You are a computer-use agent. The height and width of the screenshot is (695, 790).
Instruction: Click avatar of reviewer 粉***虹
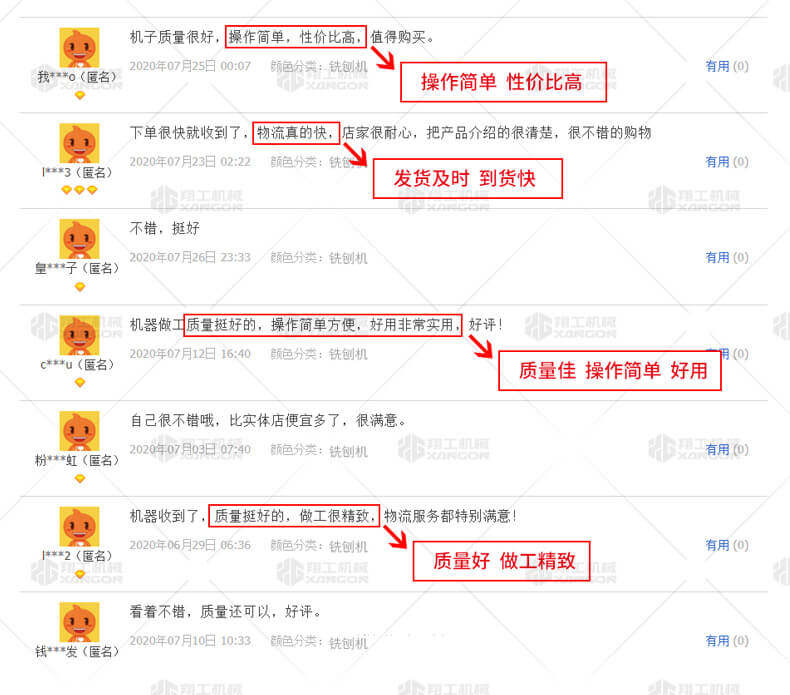click(79, 431)
